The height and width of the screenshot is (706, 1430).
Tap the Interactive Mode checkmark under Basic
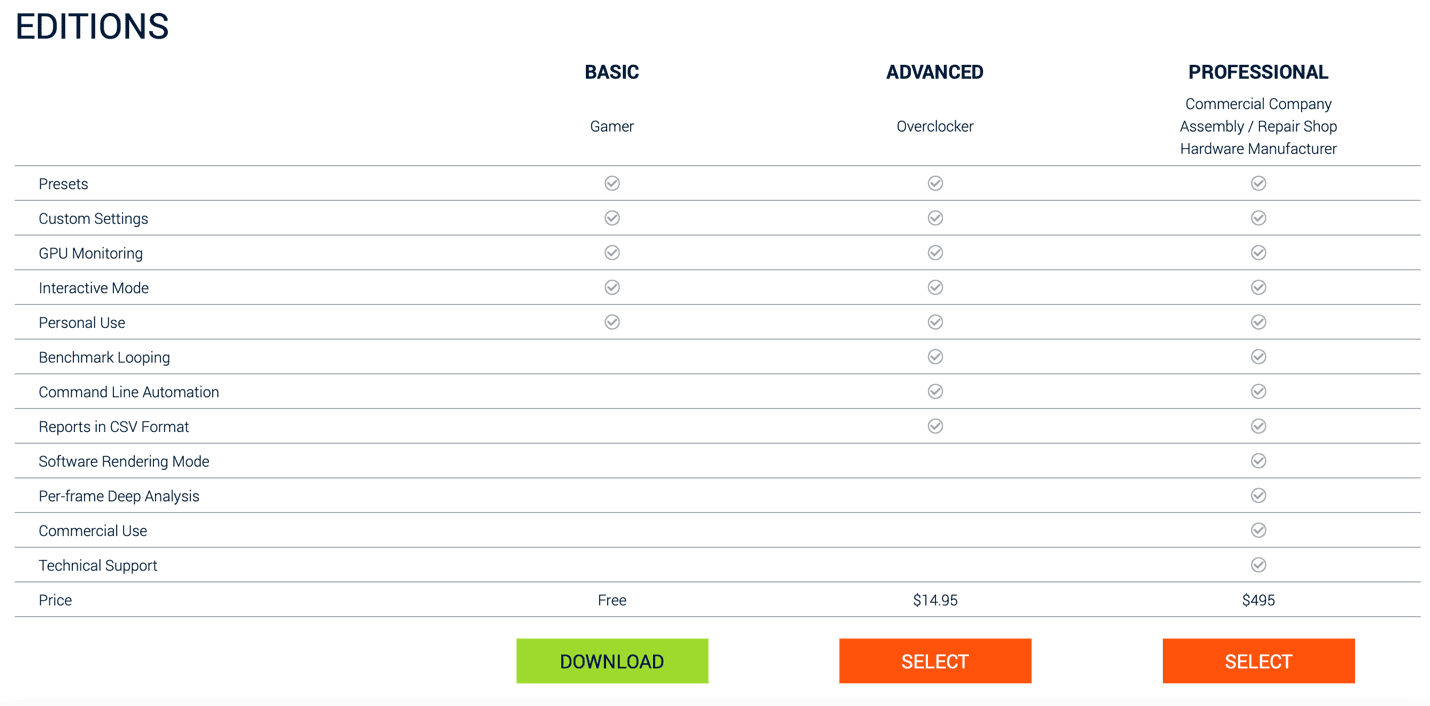[x=612, y=287]
